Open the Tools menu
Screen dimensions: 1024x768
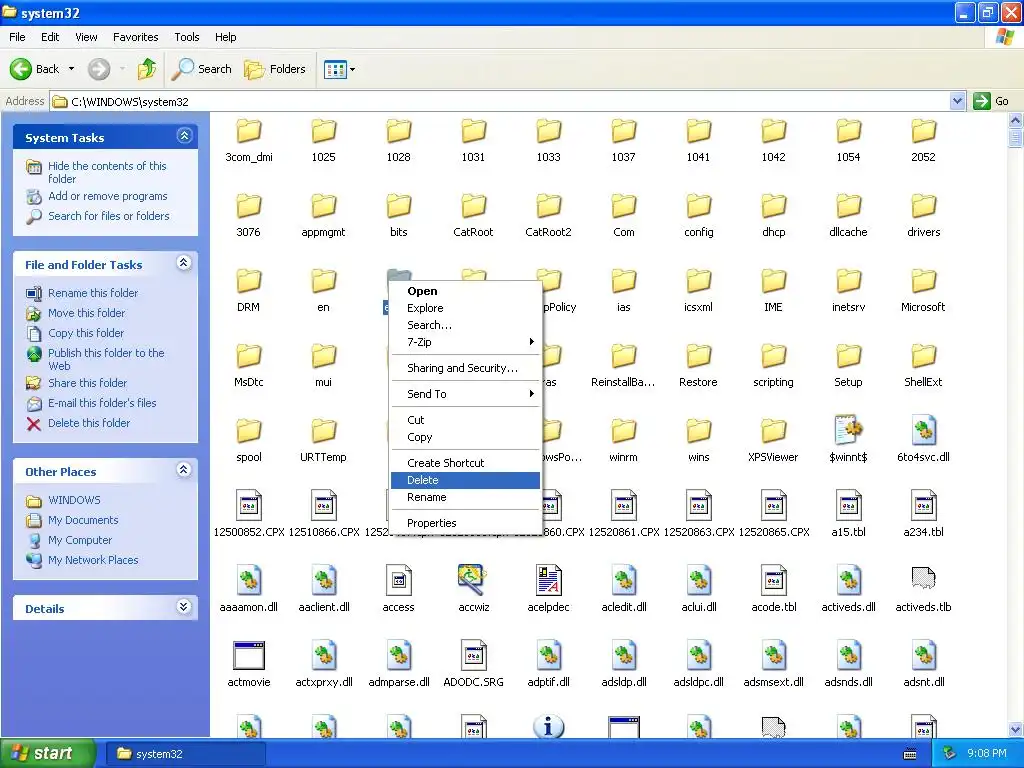[x=187, y=37]
